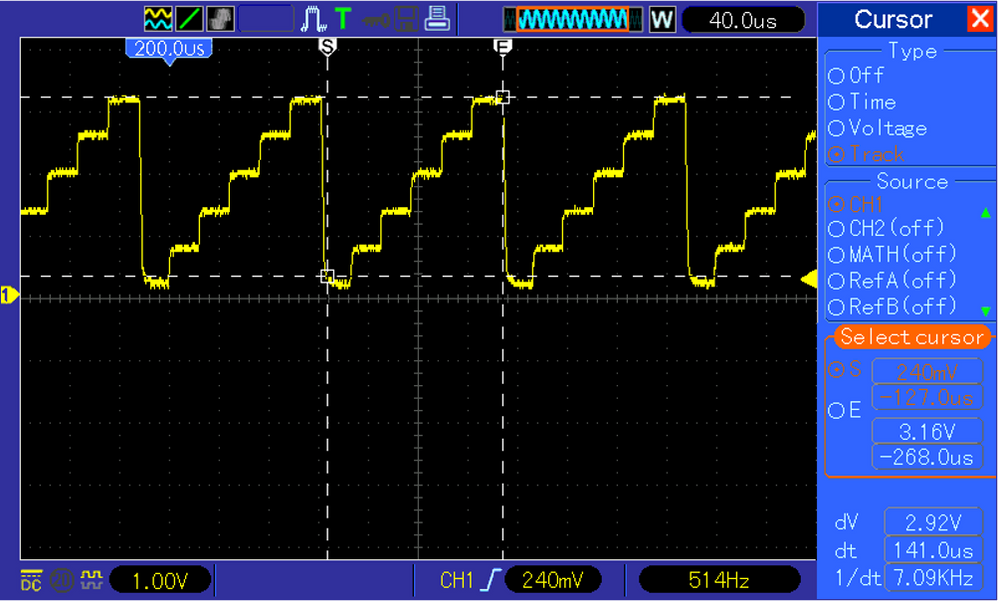
Task: Set cursor type to Track
Action: [x=866, y=154]
